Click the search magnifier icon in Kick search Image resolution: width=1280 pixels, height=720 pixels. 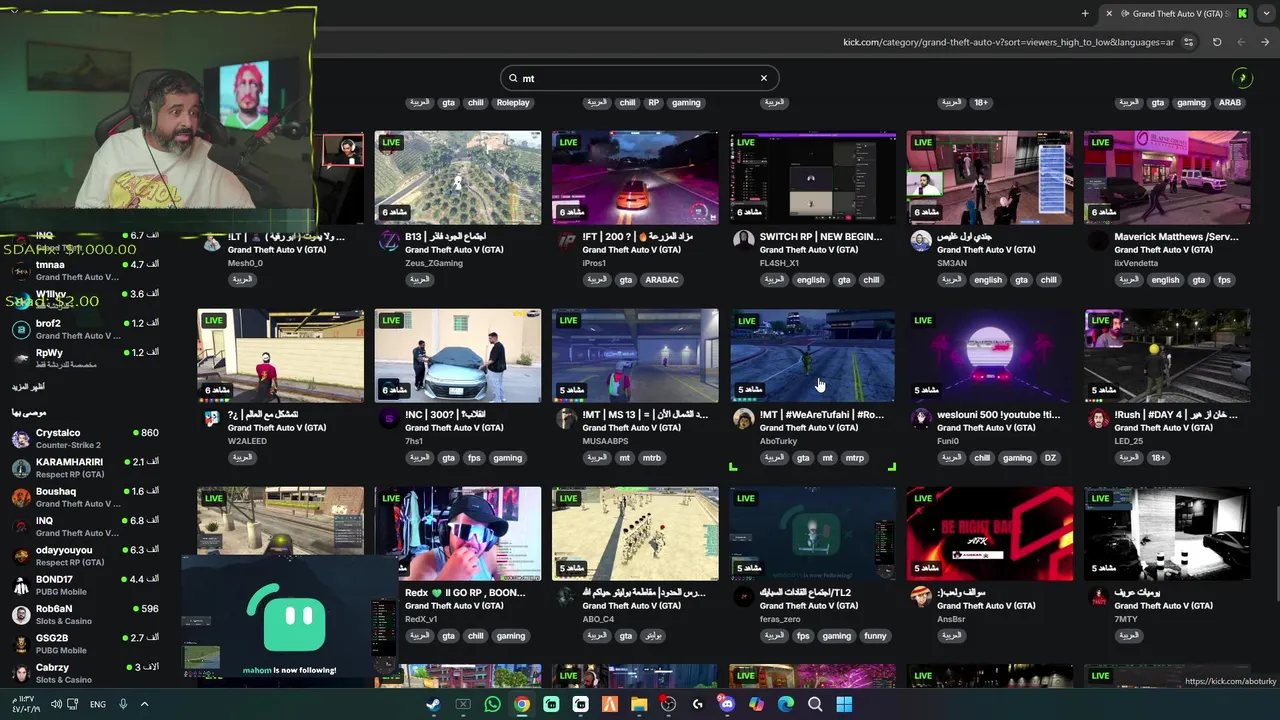(514, 78)
